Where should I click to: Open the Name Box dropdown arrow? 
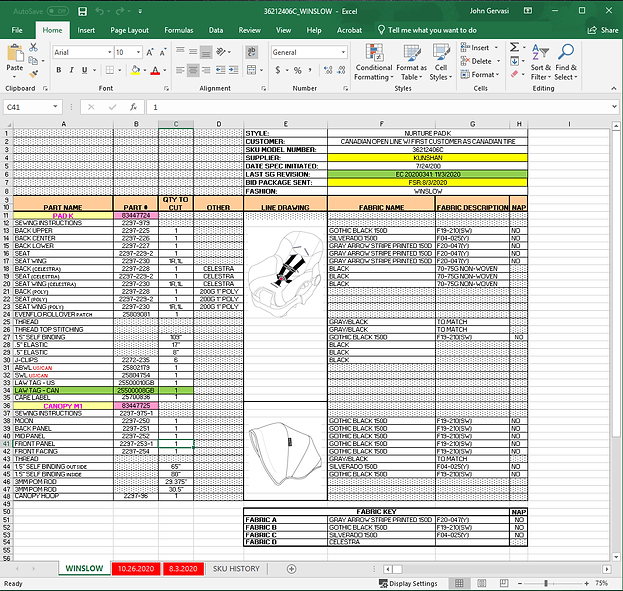point(55,107)
